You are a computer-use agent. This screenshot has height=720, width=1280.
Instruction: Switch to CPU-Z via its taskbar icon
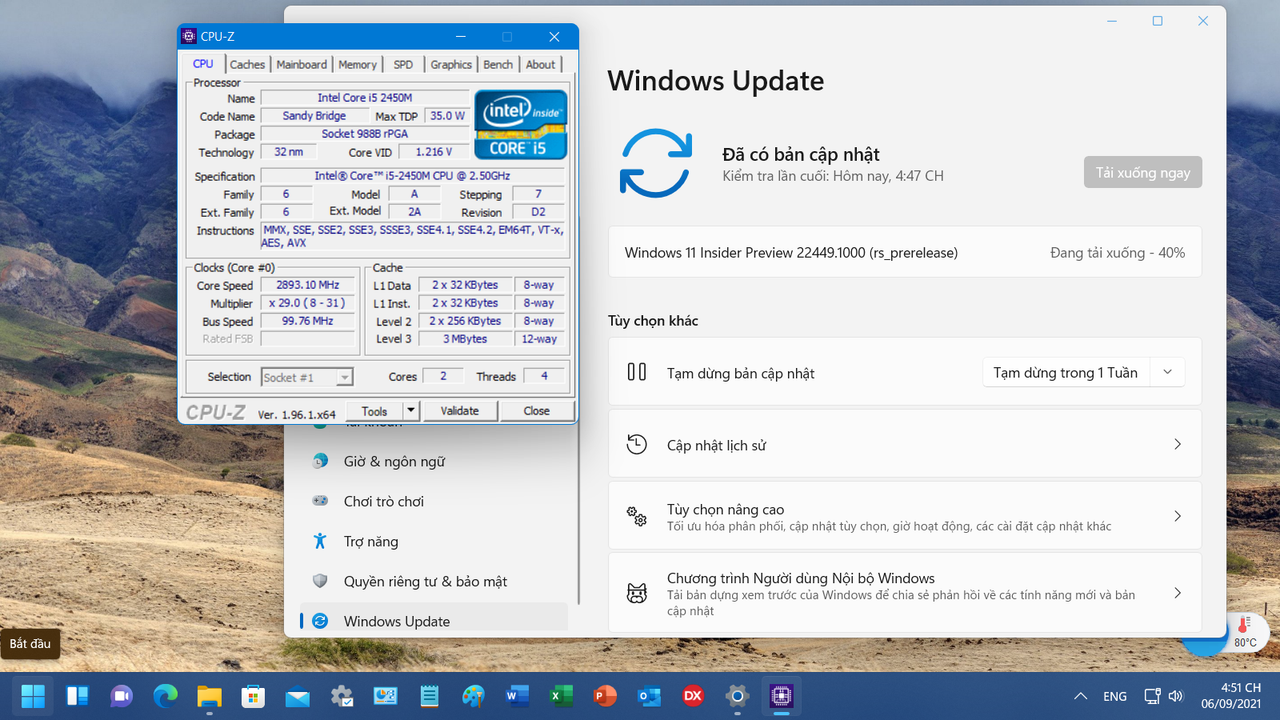pyautogui.click(x=781, y=696)
